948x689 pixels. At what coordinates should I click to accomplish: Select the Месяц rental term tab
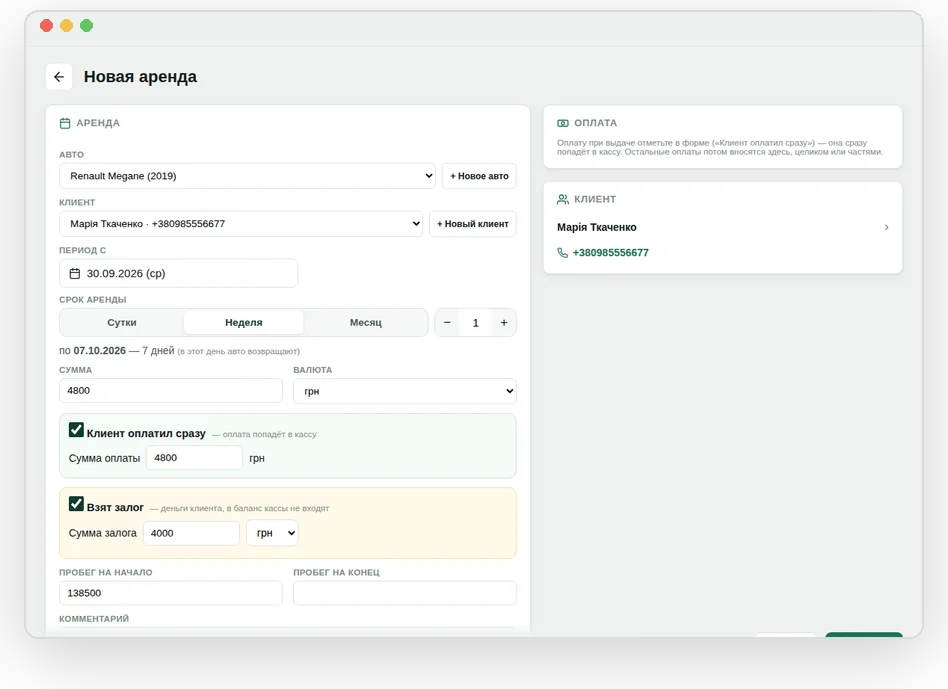pyautogui.click(x=366, y=323)
